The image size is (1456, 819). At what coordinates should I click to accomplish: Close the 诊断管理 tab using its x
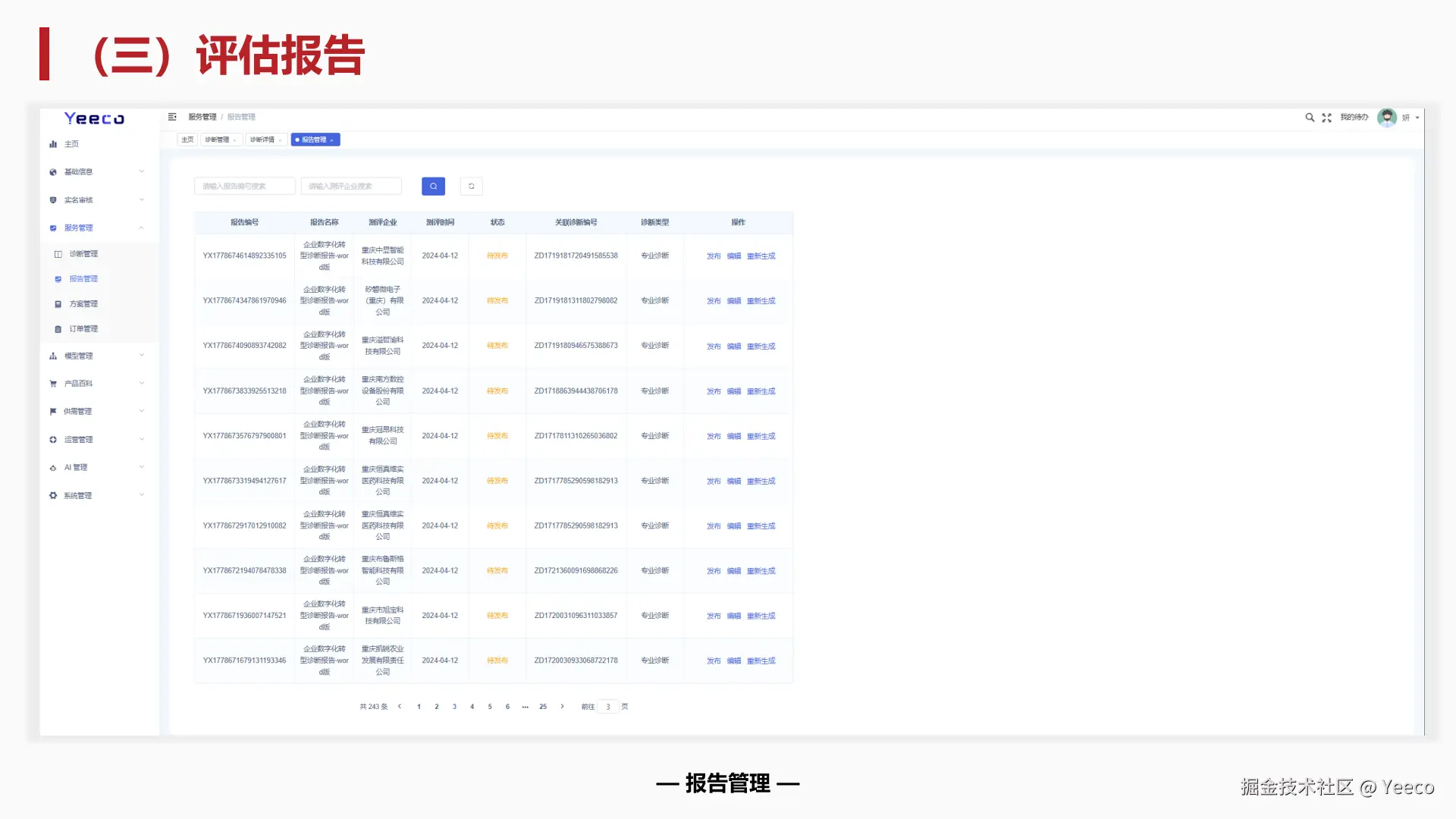[x=235, y=140]
